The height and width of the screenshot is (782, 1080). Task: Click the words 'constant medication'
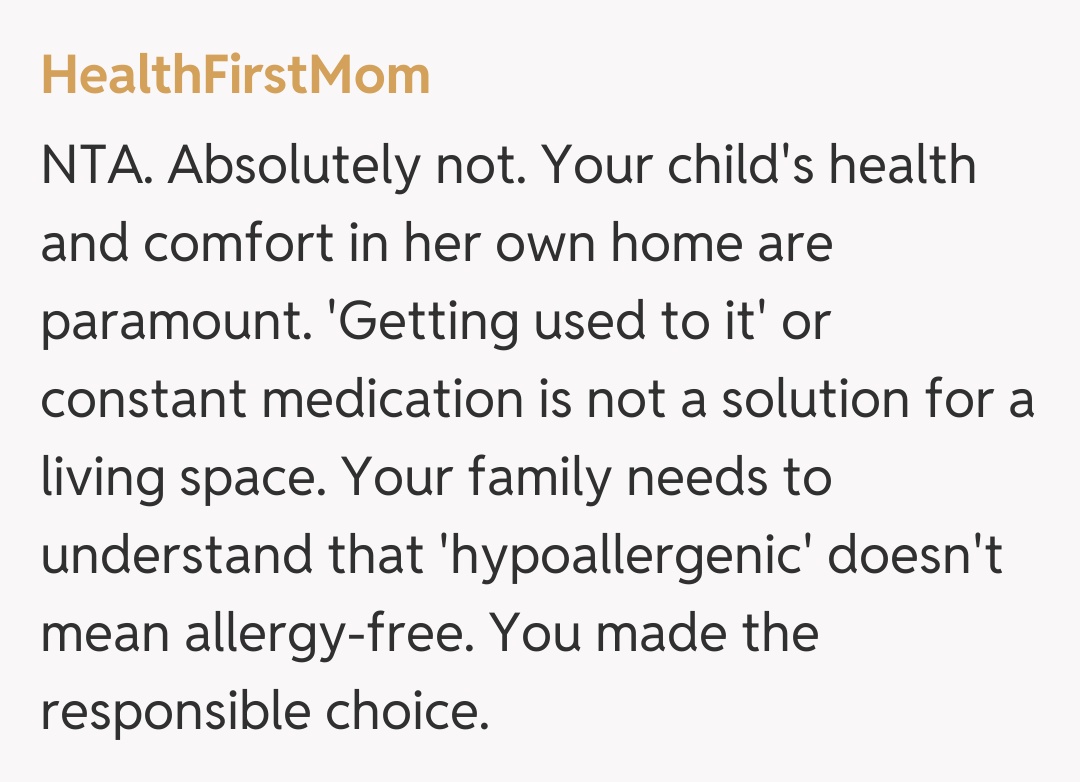282,400
